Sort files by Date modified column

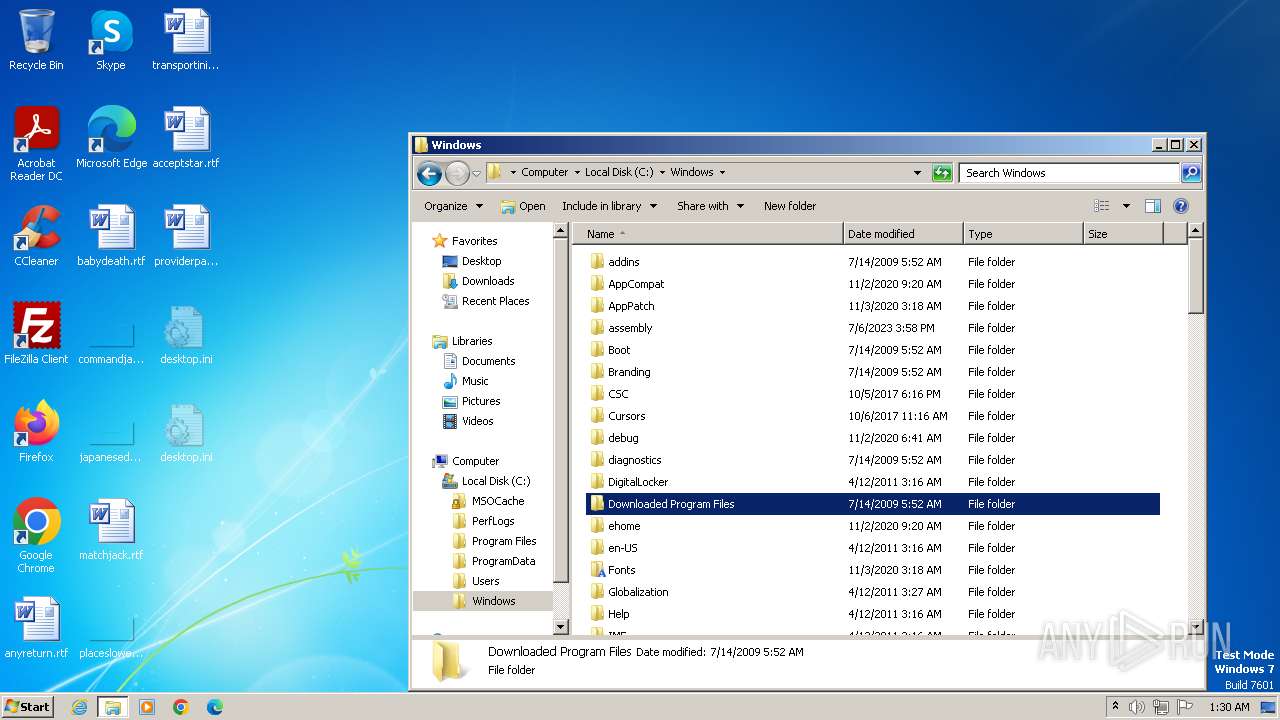tap(903, 234)
